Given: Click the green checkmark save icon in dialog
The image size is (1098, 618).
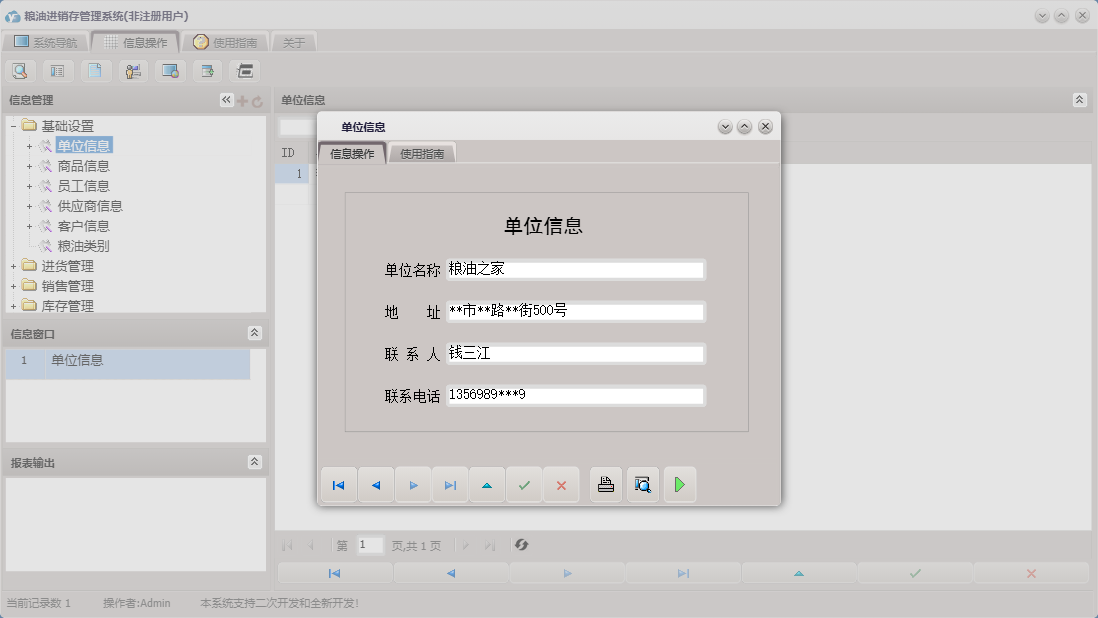Looking at the screenshot, I should coord(524,484).
